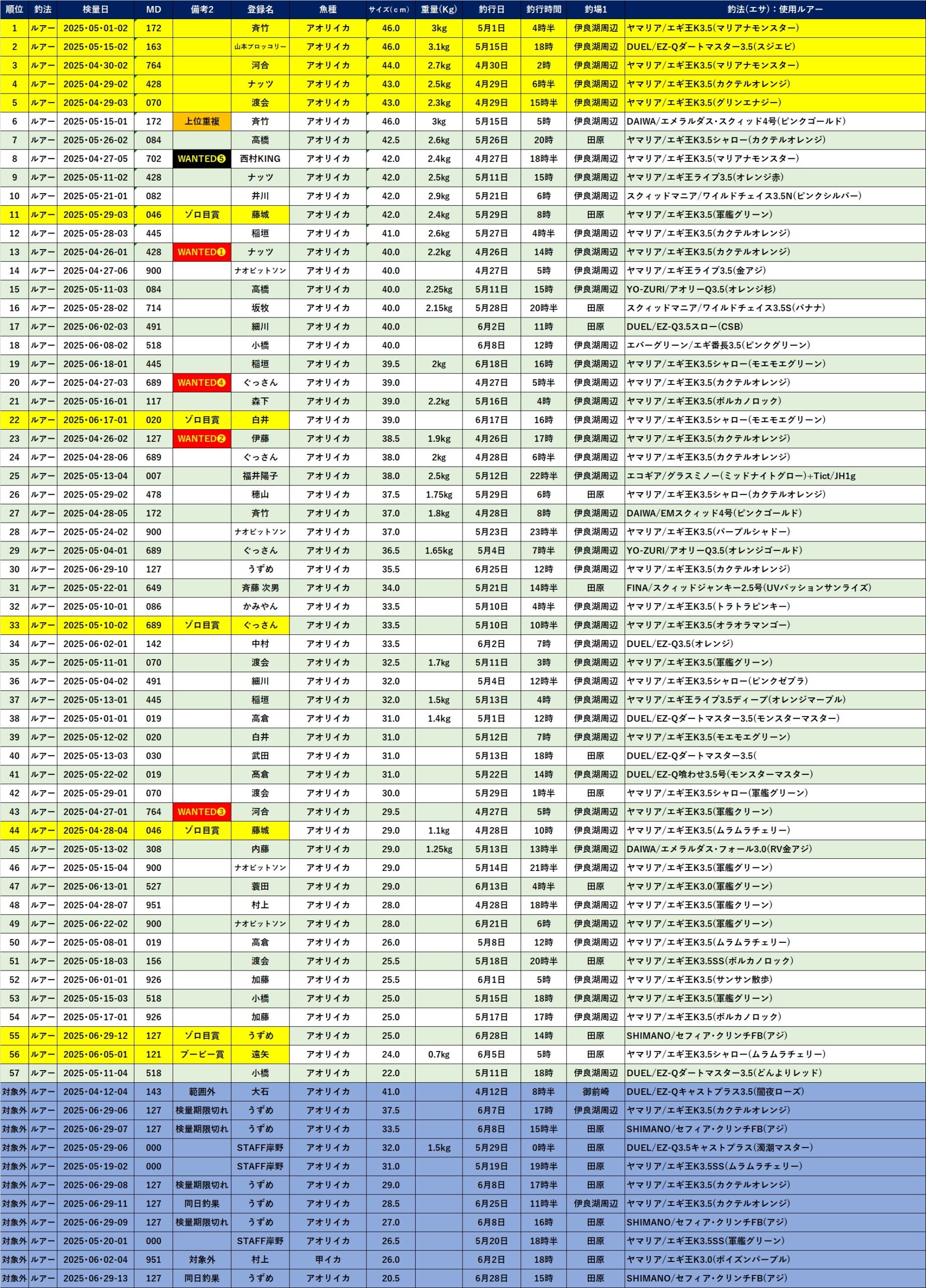Image resolution: width=926 pixels, height=1288 pixels.
Task: Click weigh-in date 2025·06·29-13
Action: pos(96,1278)
